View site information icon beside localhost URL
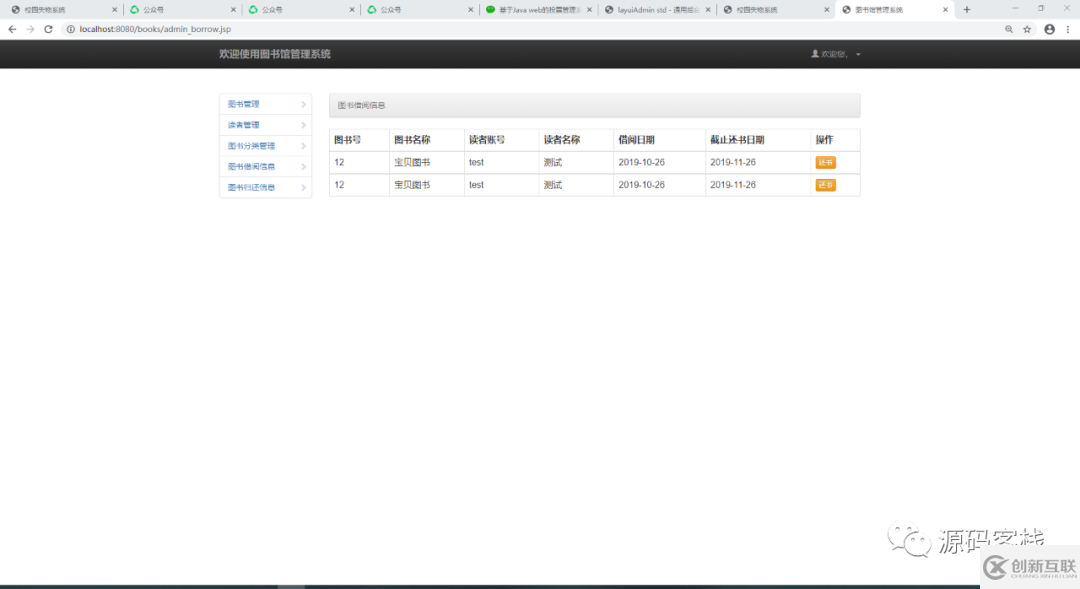This screenshot has height=589, width=1080. pyautogui.click(x=70, y=29)
